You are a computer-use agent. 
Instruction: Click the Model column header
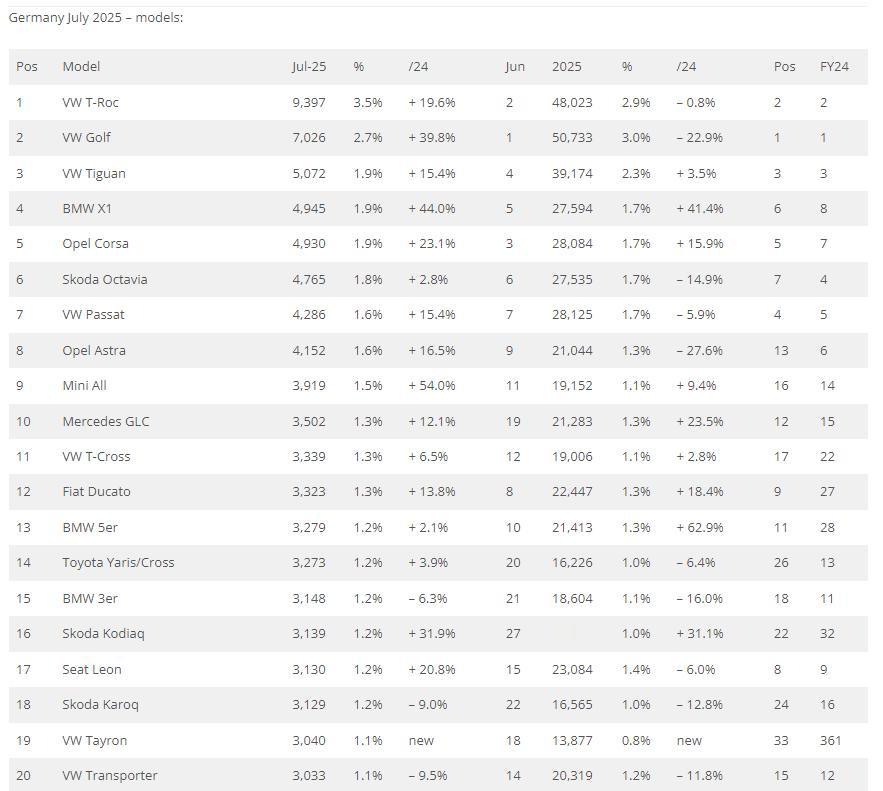coord(81,66)
